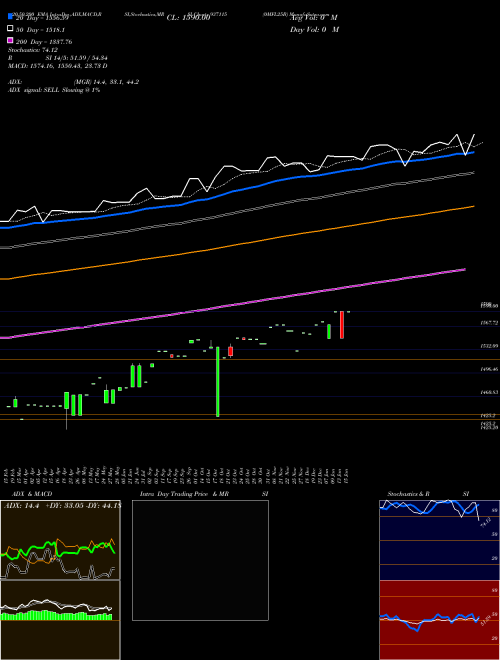The width and height of the screenshot is (500, 660).
Task: Click the RSI 14/5 values line
Action: pos(58,58)
